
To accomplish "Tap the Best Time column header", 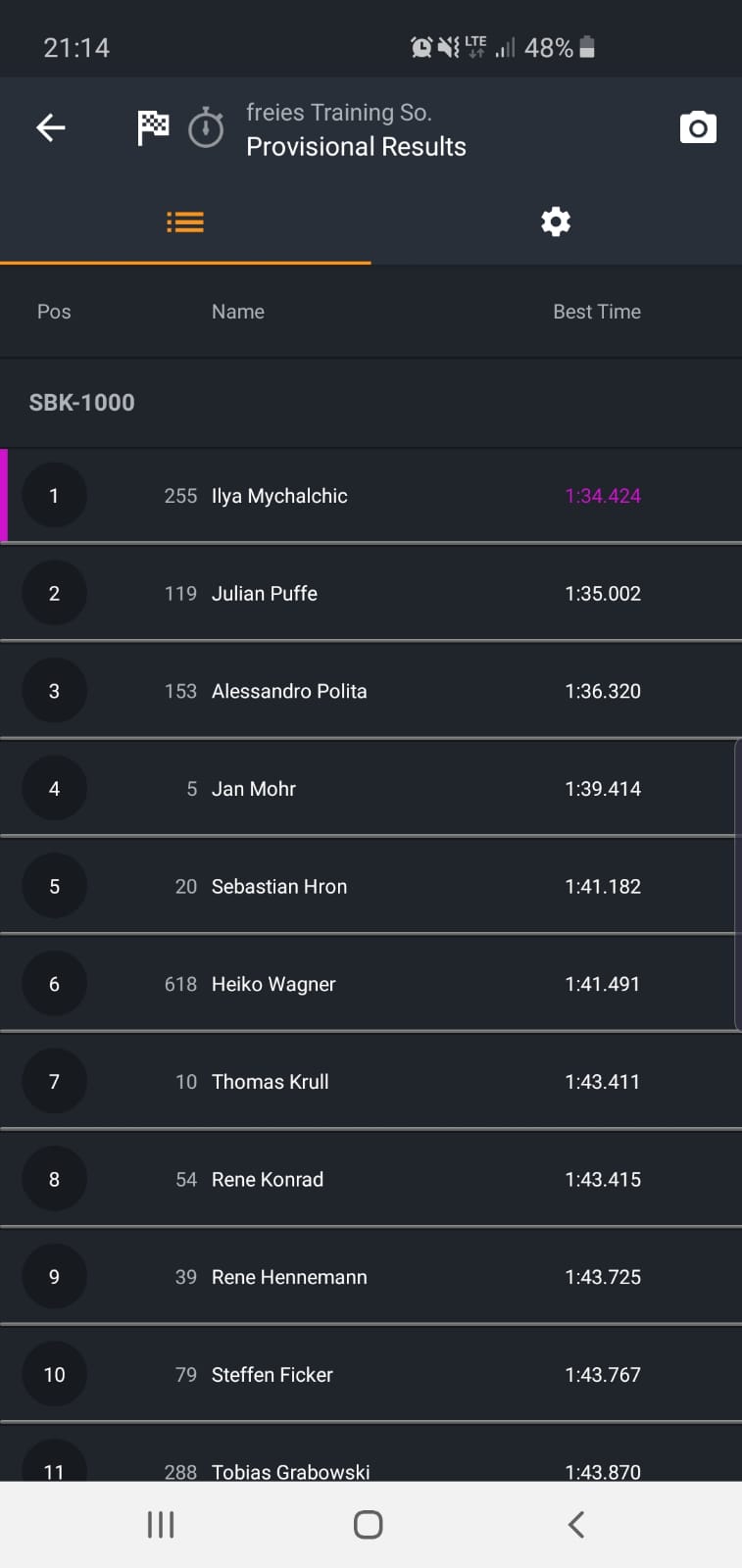I will [596, 312].
